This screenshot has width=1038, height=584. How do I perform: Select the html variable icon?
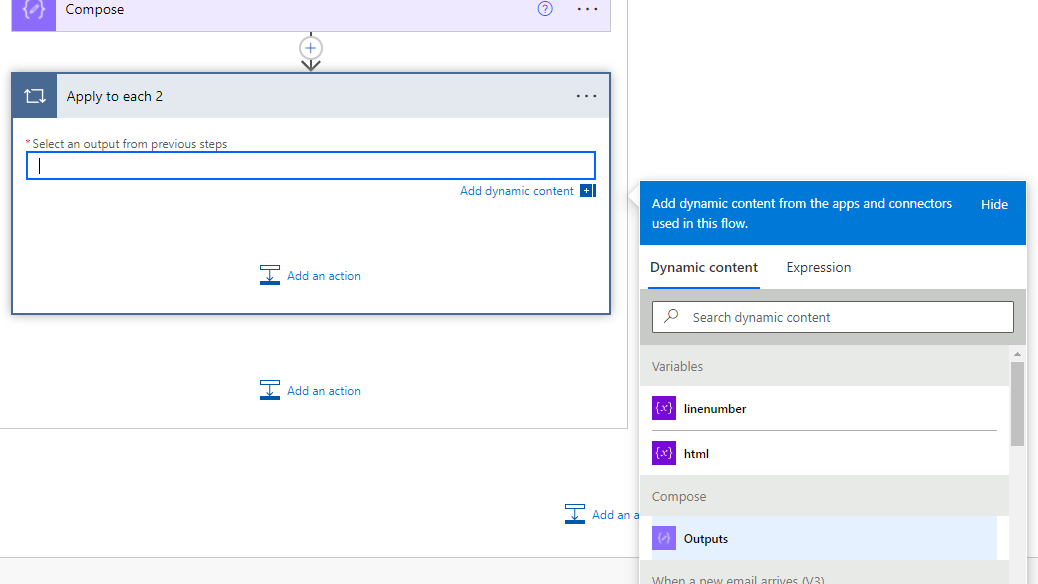click(664, 453)
